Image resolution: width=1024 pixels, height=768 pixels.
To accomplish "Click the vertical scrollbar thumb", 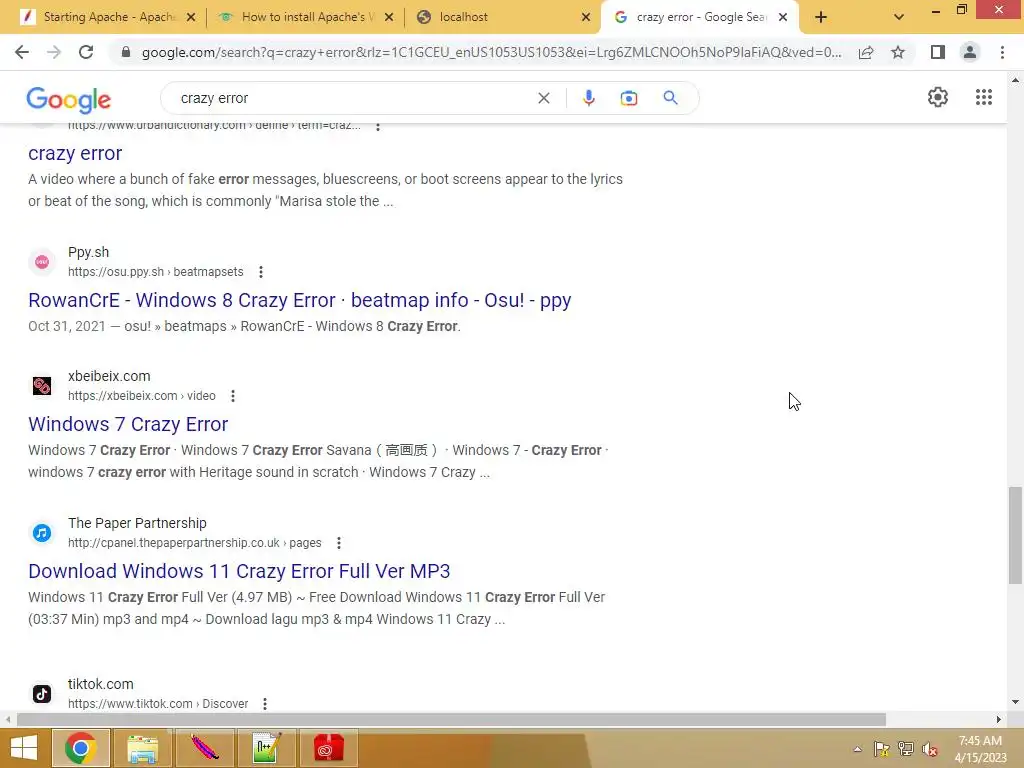I will point(1015,536).
